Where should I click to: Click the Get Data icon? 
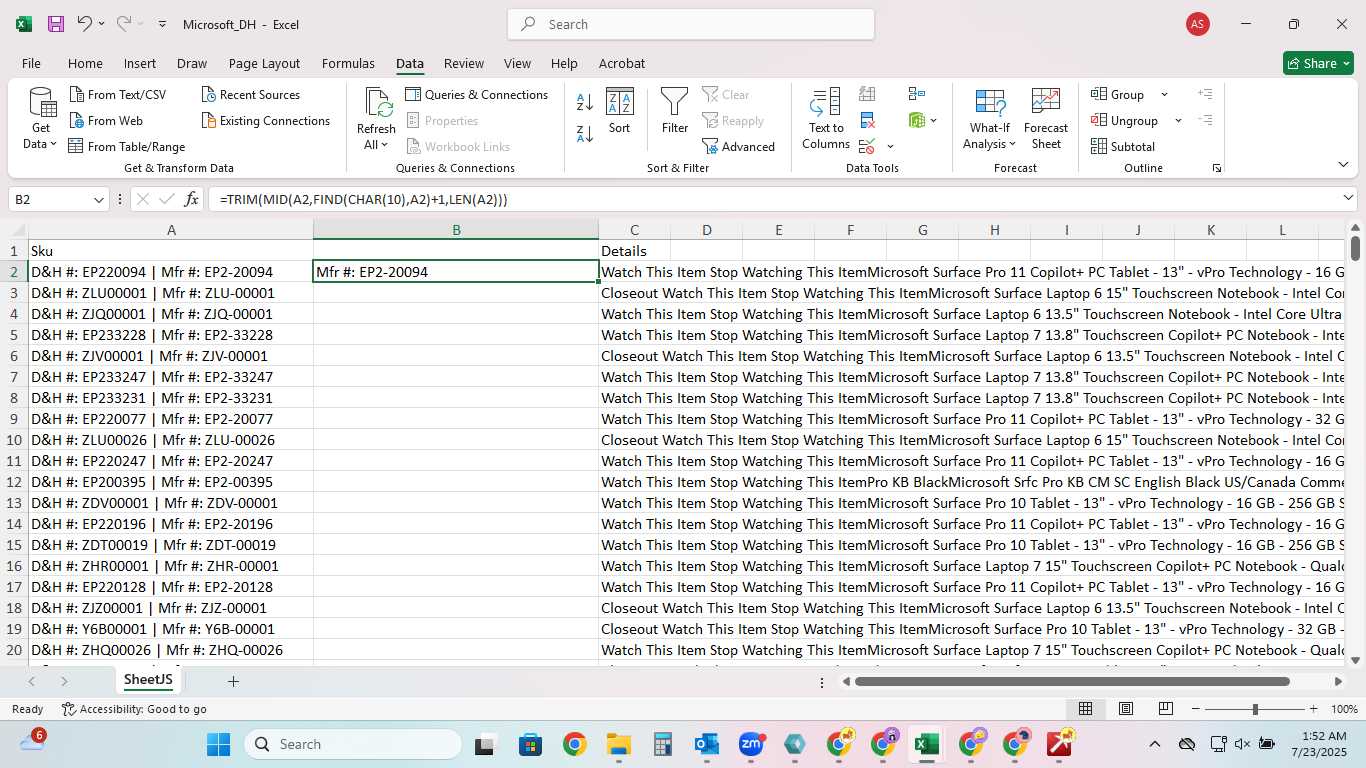42,104
